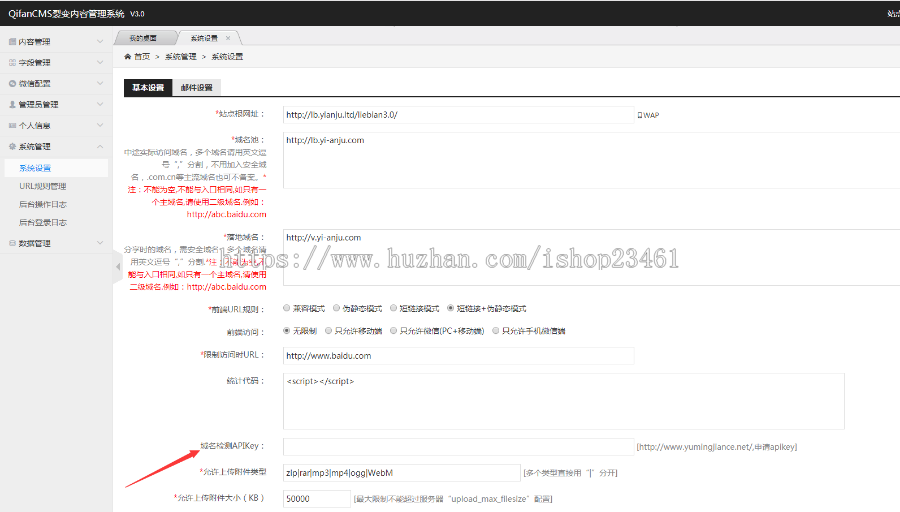This screenshot has height=512, width=900.
Task: Expand the 个人信息 chevron
Action: 100,126
